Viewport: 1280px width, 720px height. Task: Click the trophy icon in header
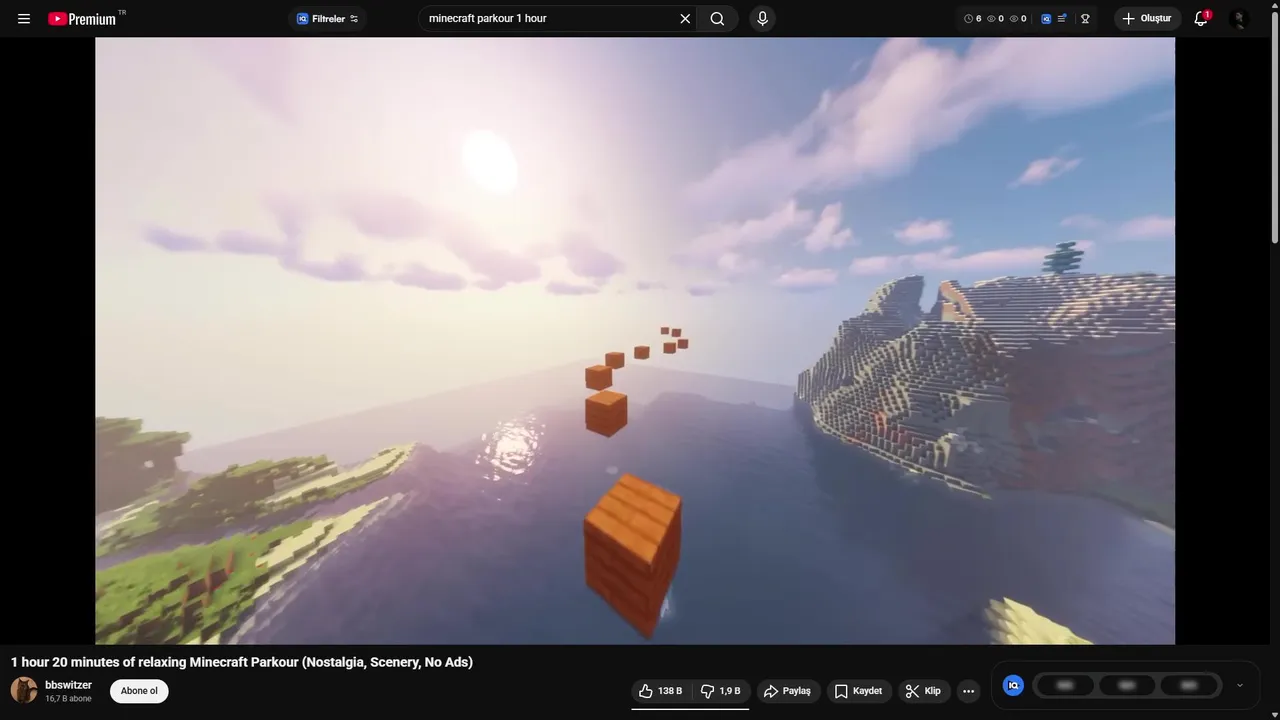pos(1085,19)
